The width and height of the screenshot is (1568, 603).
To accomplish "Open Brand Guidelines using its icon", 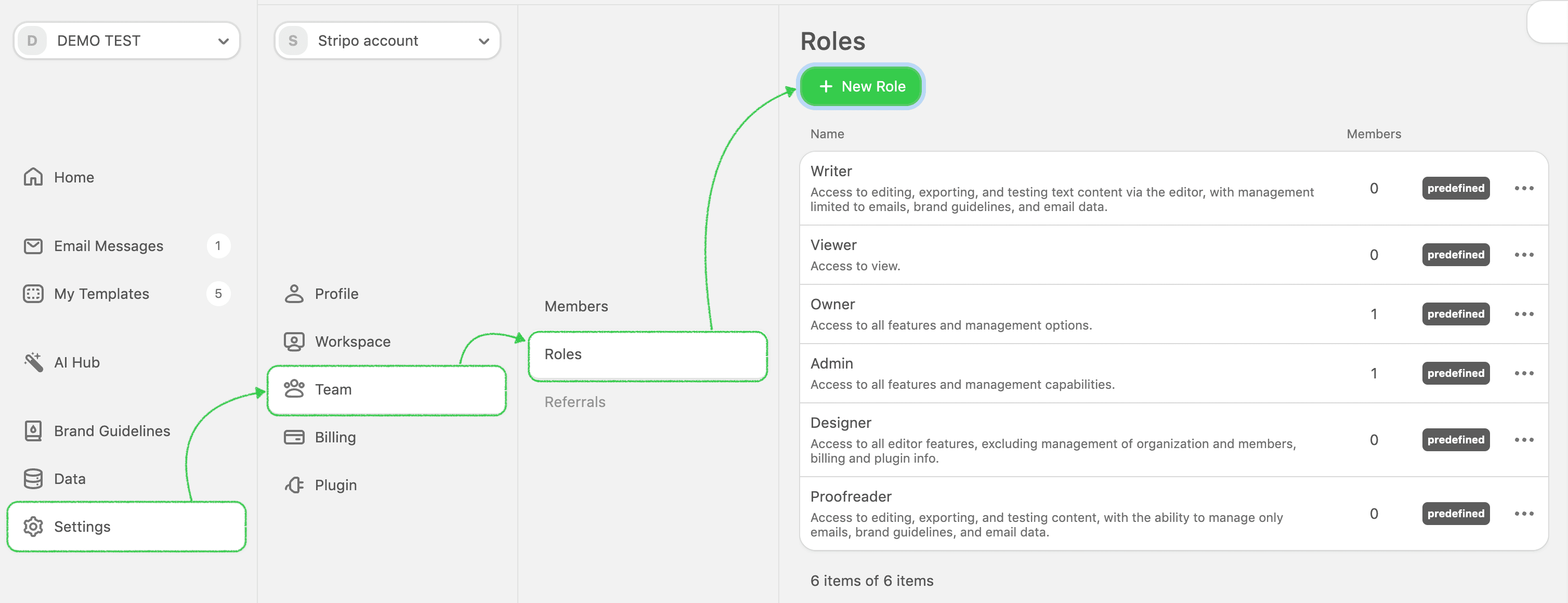I will click(x=33, y=430).
